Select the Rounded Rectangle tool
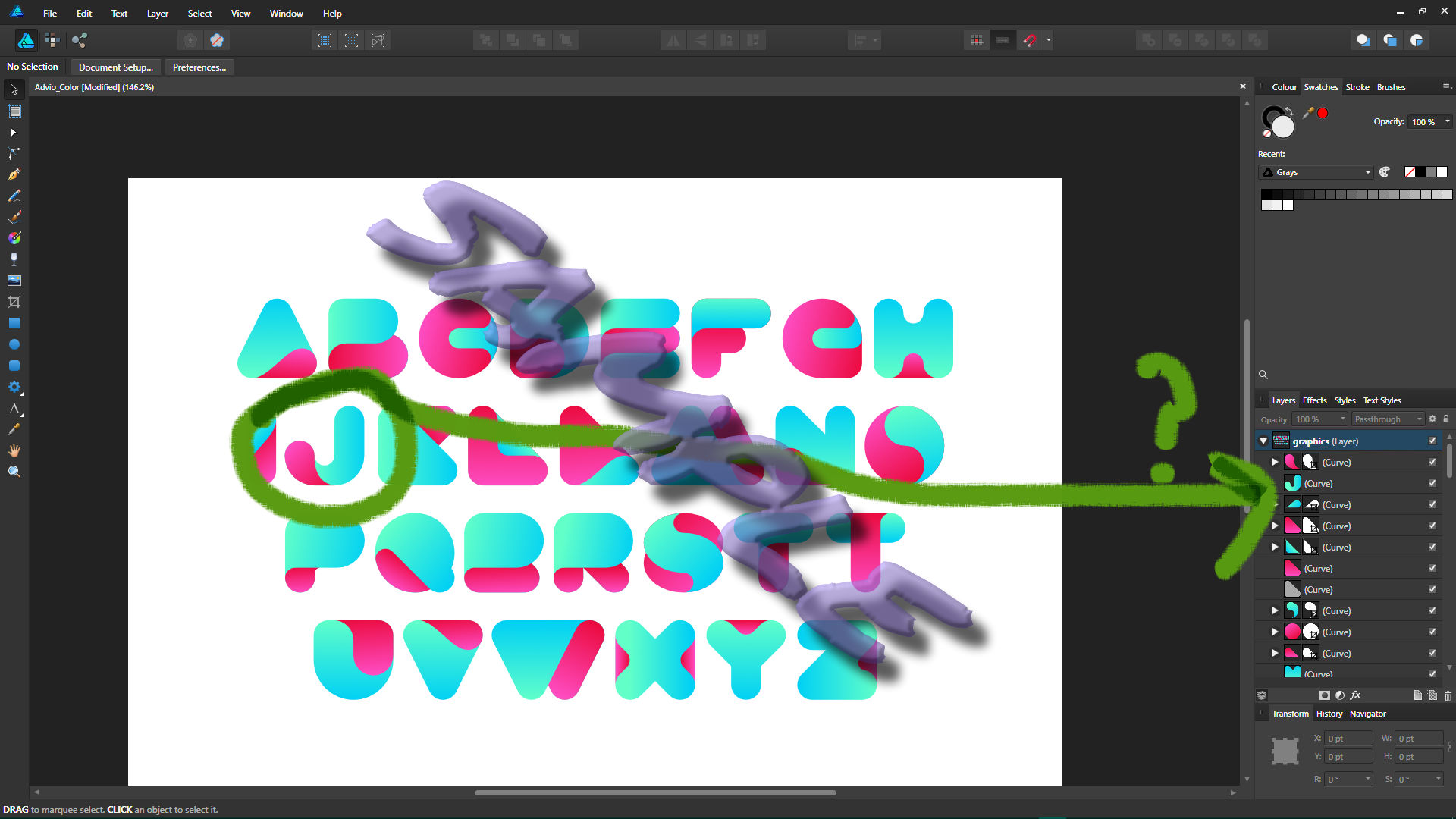 tap(14, 366)
